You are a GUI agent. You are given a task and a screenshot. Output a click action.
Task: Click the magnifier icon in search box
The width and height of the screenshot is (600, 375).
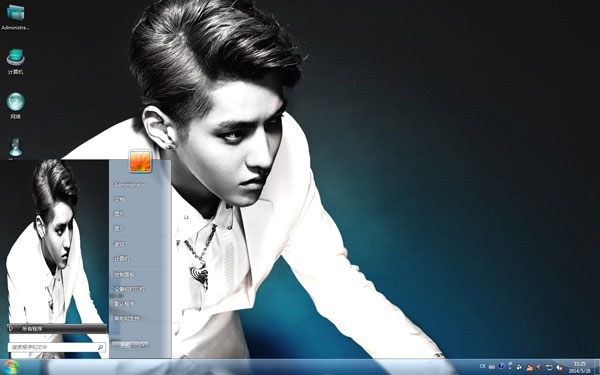click(x=101, y=347)
